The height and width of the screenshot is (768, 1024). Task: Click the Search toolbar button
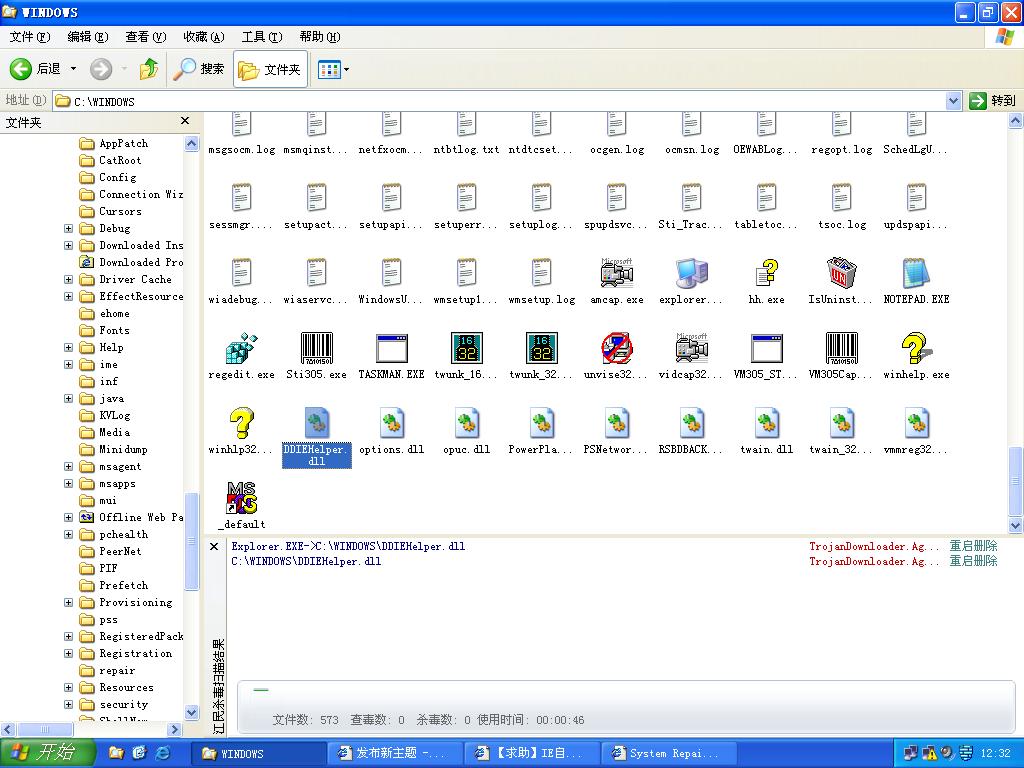(x=199, y=69)
